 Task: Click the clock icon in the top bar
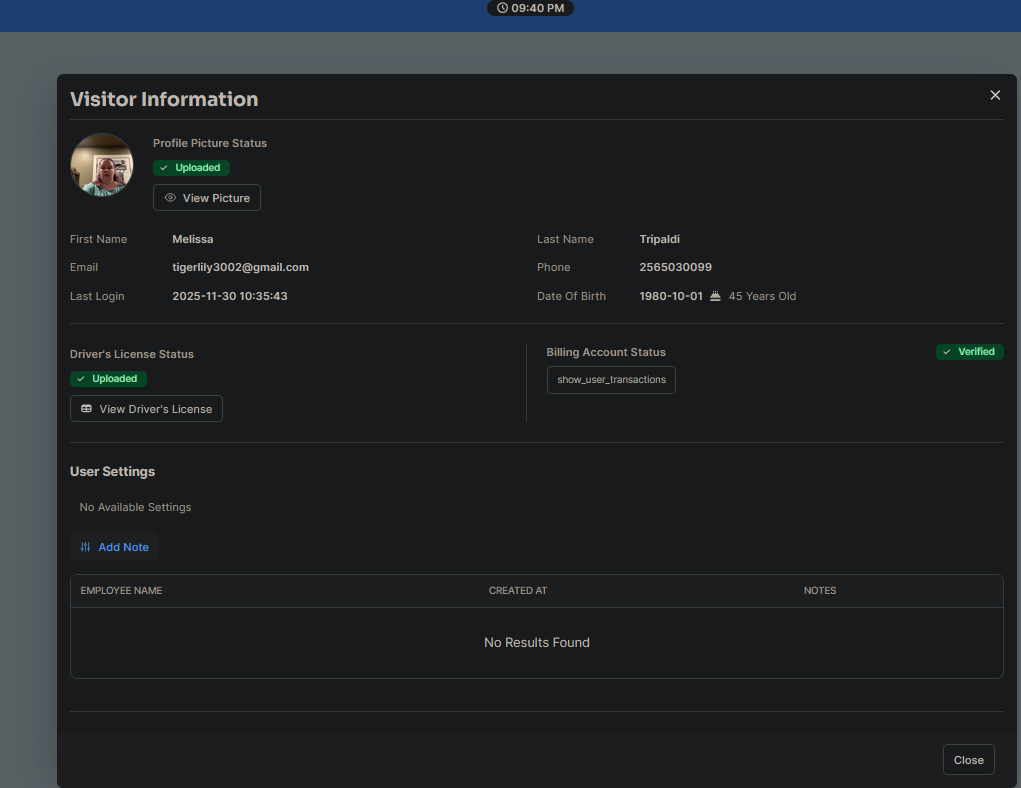coord(502,8)
